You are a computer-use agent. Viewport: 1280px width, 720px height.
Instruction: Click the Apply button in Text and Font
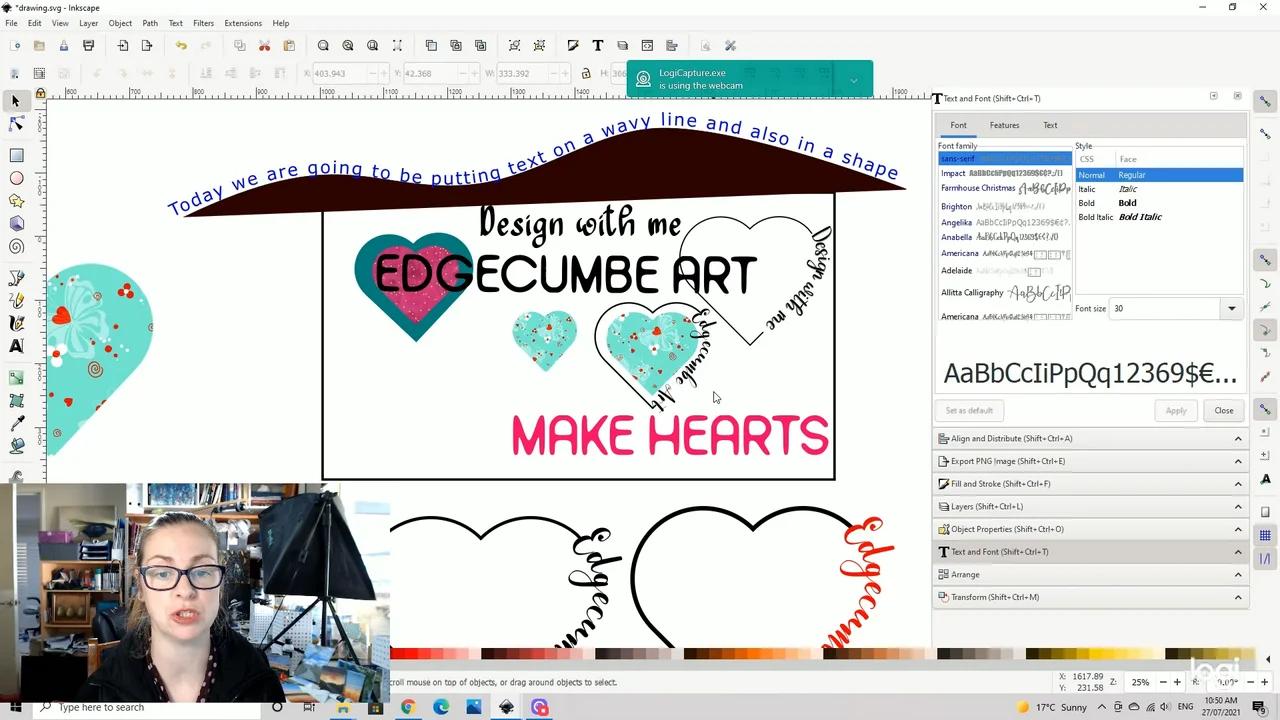coord(1176,410)
